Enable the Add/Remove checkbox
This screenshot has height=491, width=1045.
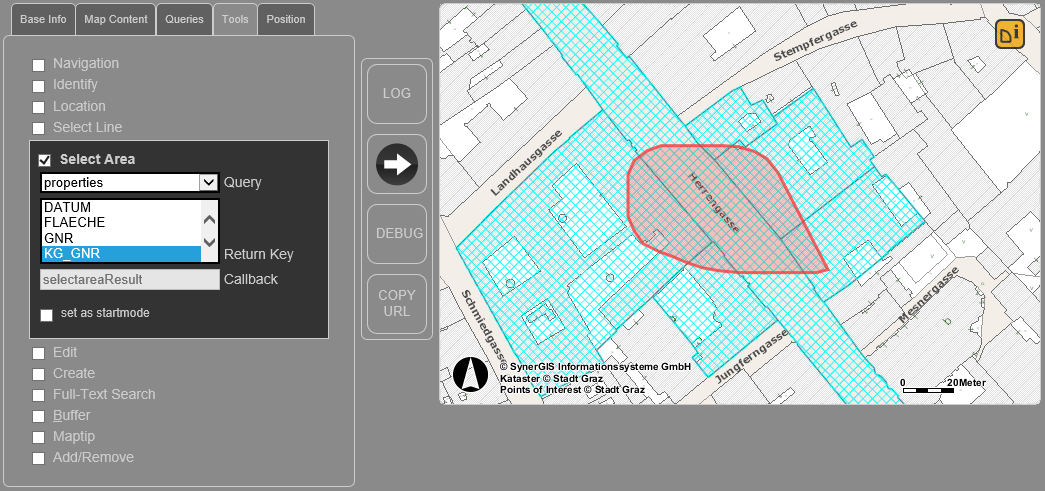(39, 458)
